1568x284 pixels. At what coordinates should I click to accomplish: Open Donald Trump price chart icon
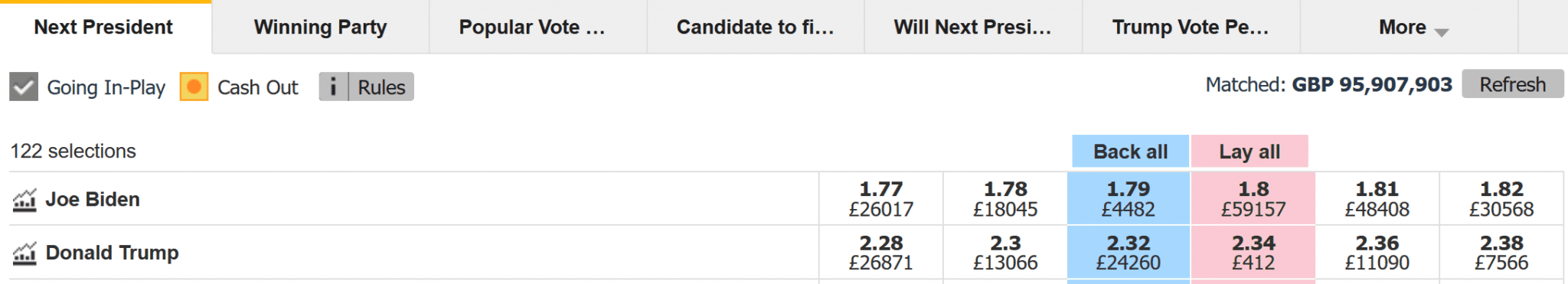pyautogui.click(x=24, y=253)
